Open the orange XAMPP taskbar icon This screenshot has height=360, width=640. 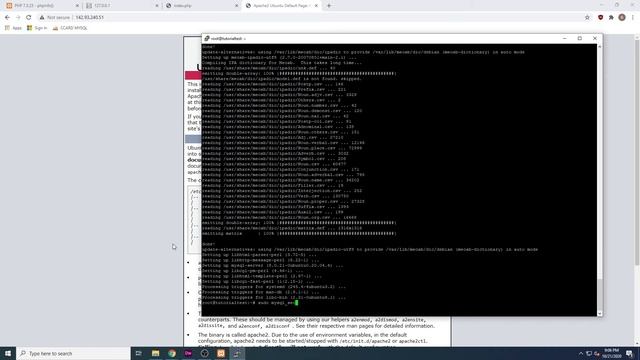[x=221, y=353]
